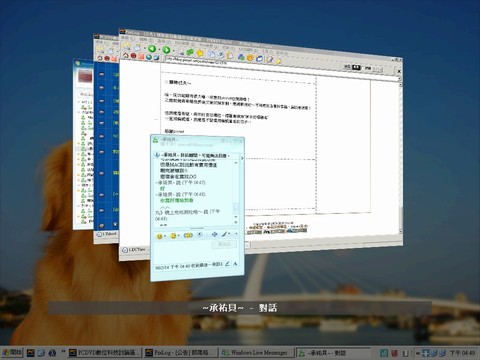480x360 pixels.
Task: Click the system tray expand arrows
Action: 417,353
